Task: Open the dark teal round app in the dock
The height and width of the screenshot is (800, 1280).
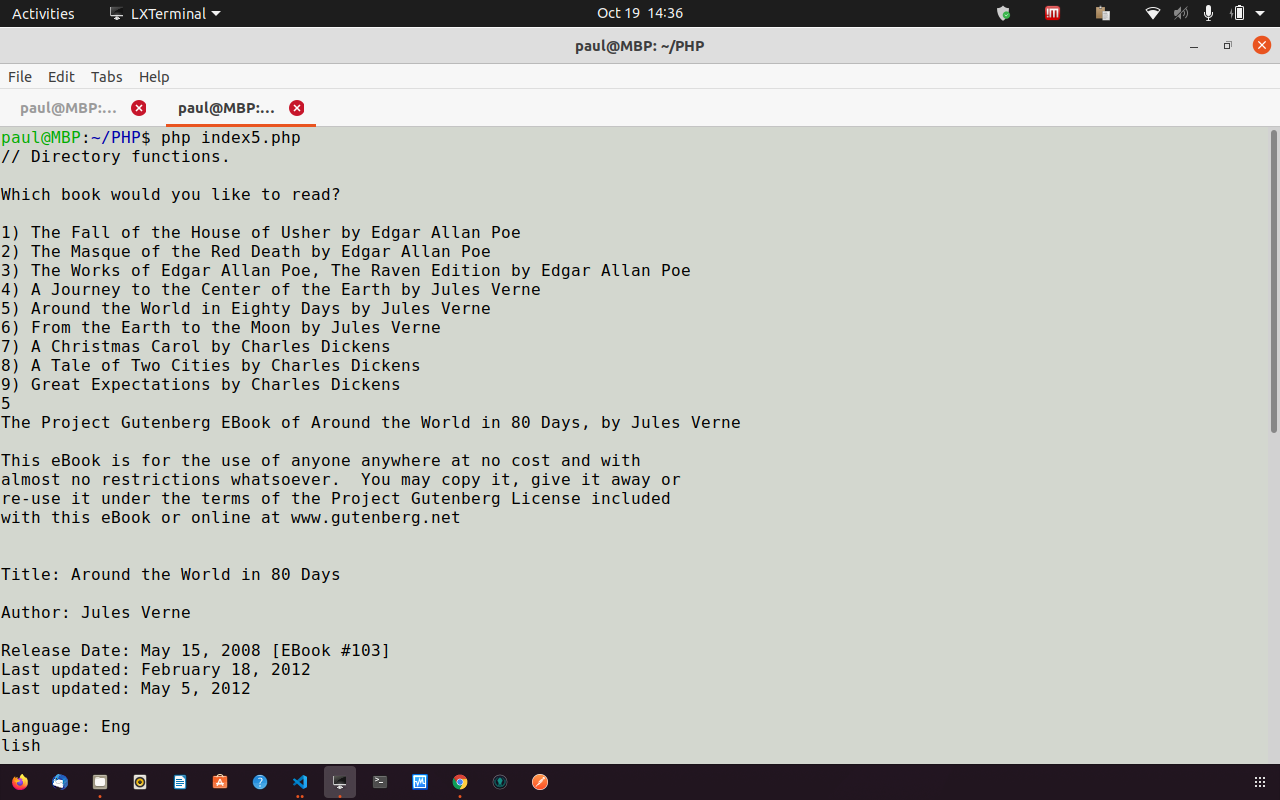Action: point(500,782)
